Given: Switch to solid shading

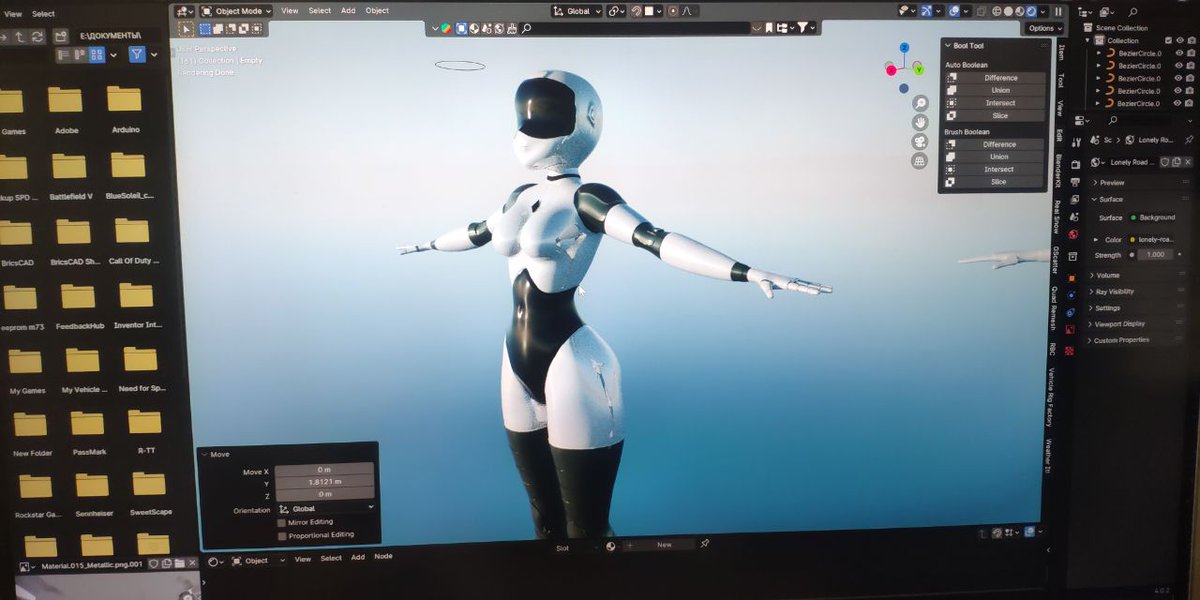Looking at the screenshot, I should click(1008, 11).
